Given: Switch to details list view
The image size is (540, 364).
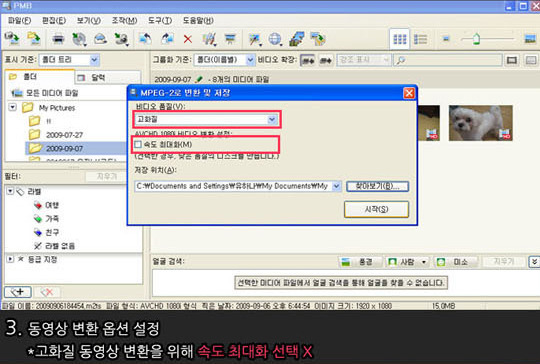Looking at the screenshot, I should [420, 39].
